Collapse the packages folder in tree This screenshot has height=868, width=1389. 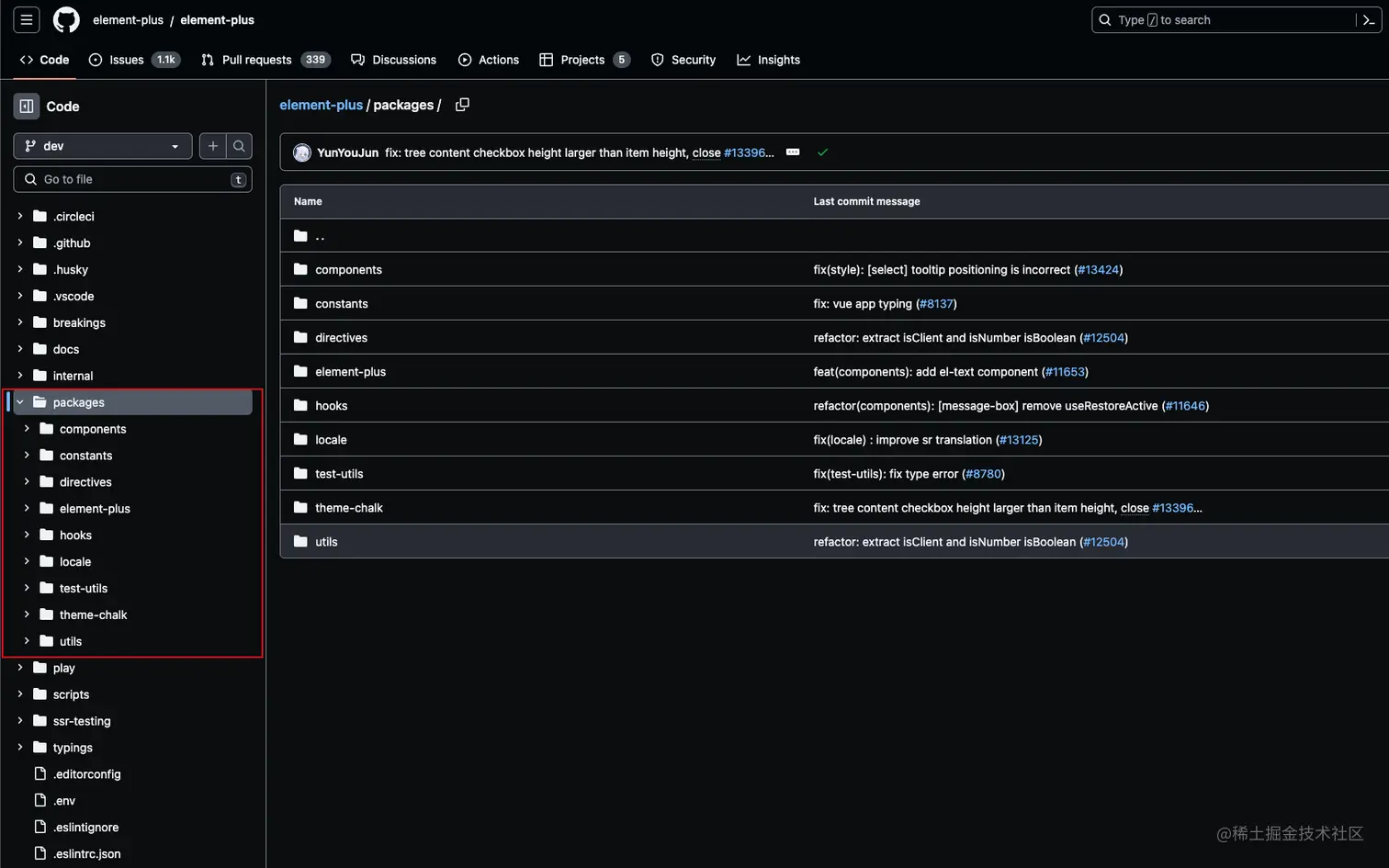[20, 402]
